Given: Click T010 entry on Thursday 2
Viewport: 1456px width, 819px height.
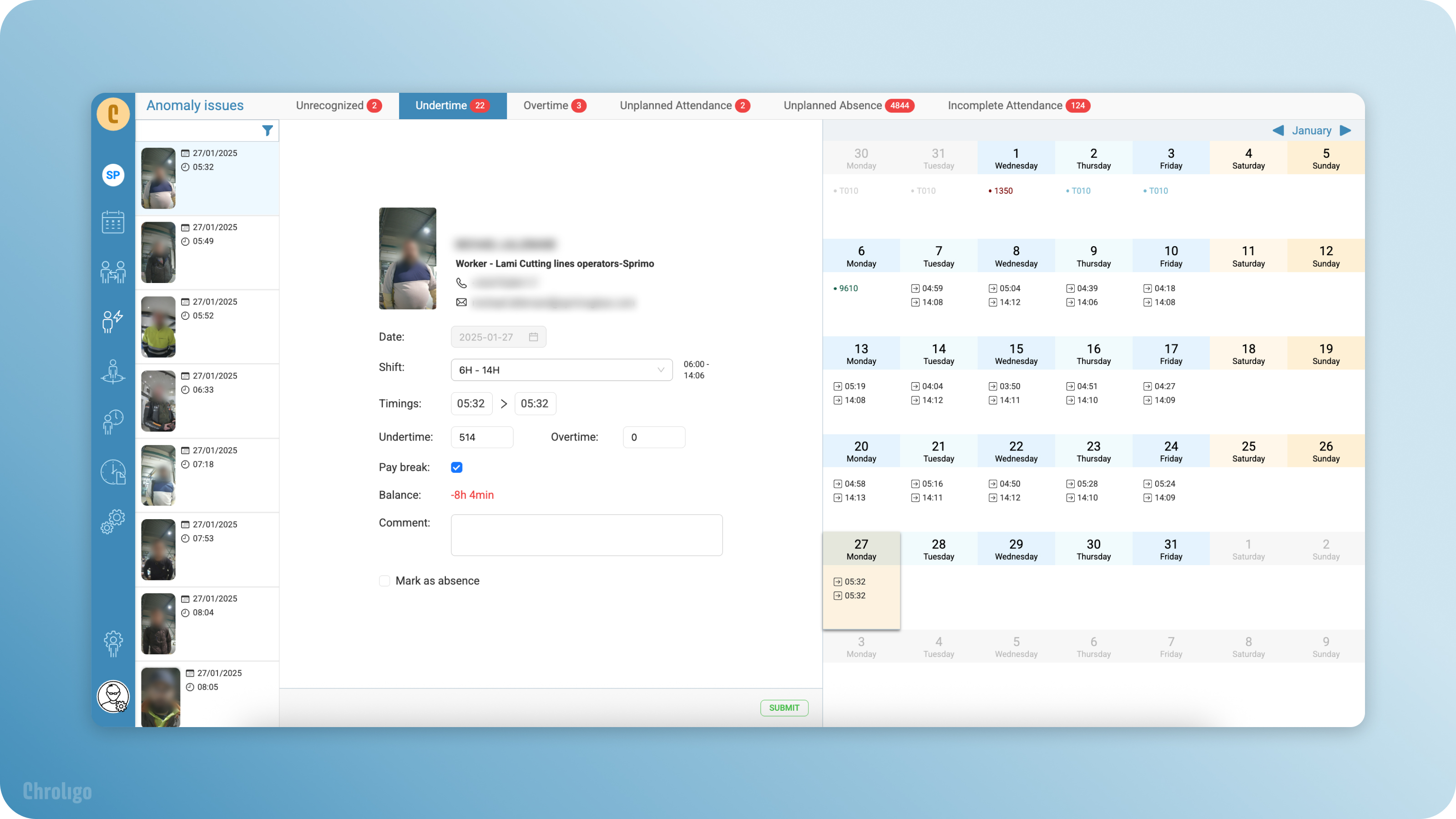Looking at the screenshot, I should coord(1078,191).
